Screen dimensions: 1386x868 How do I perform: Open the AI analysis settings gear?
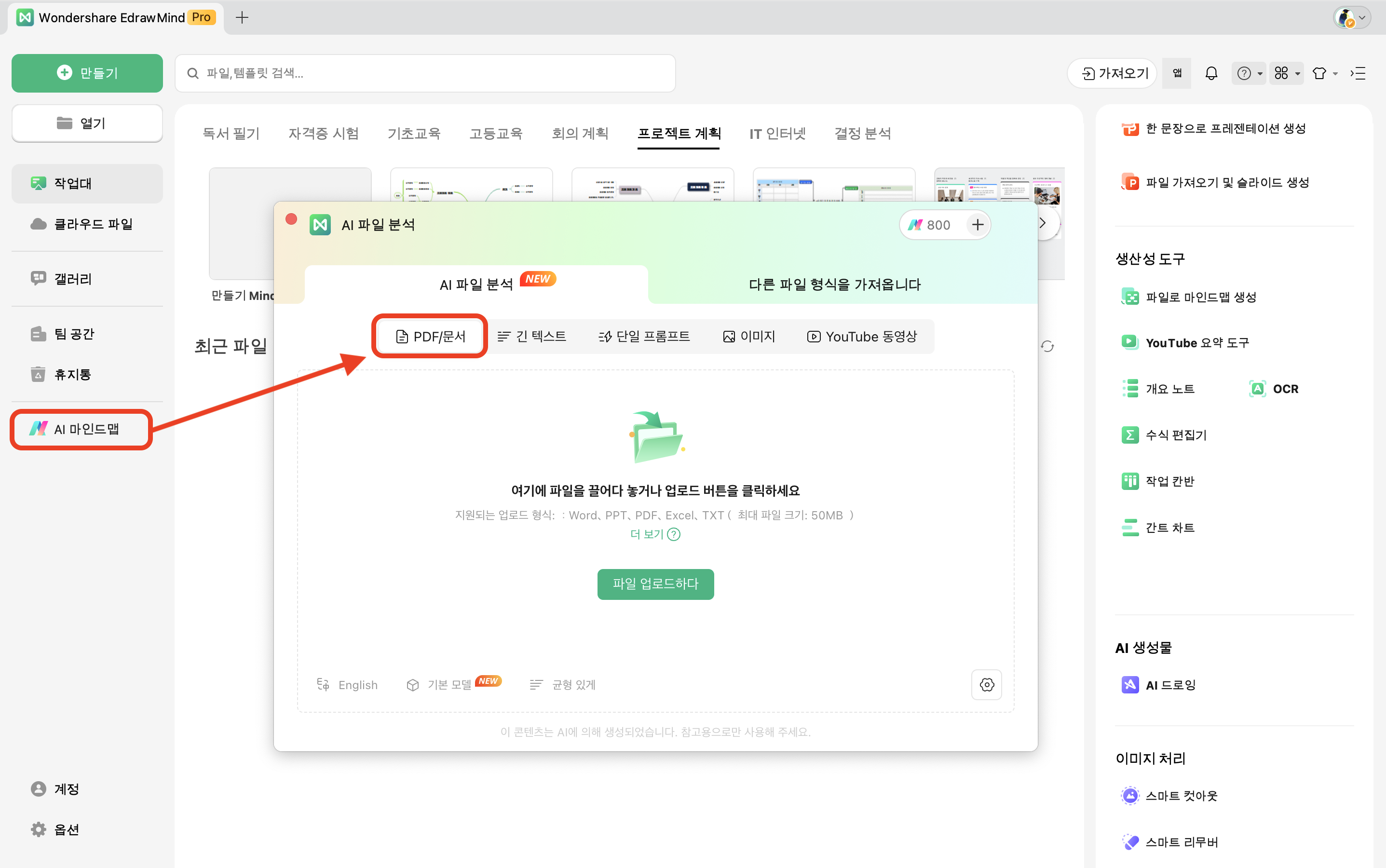pyautogui.click(x=986, y=684)
